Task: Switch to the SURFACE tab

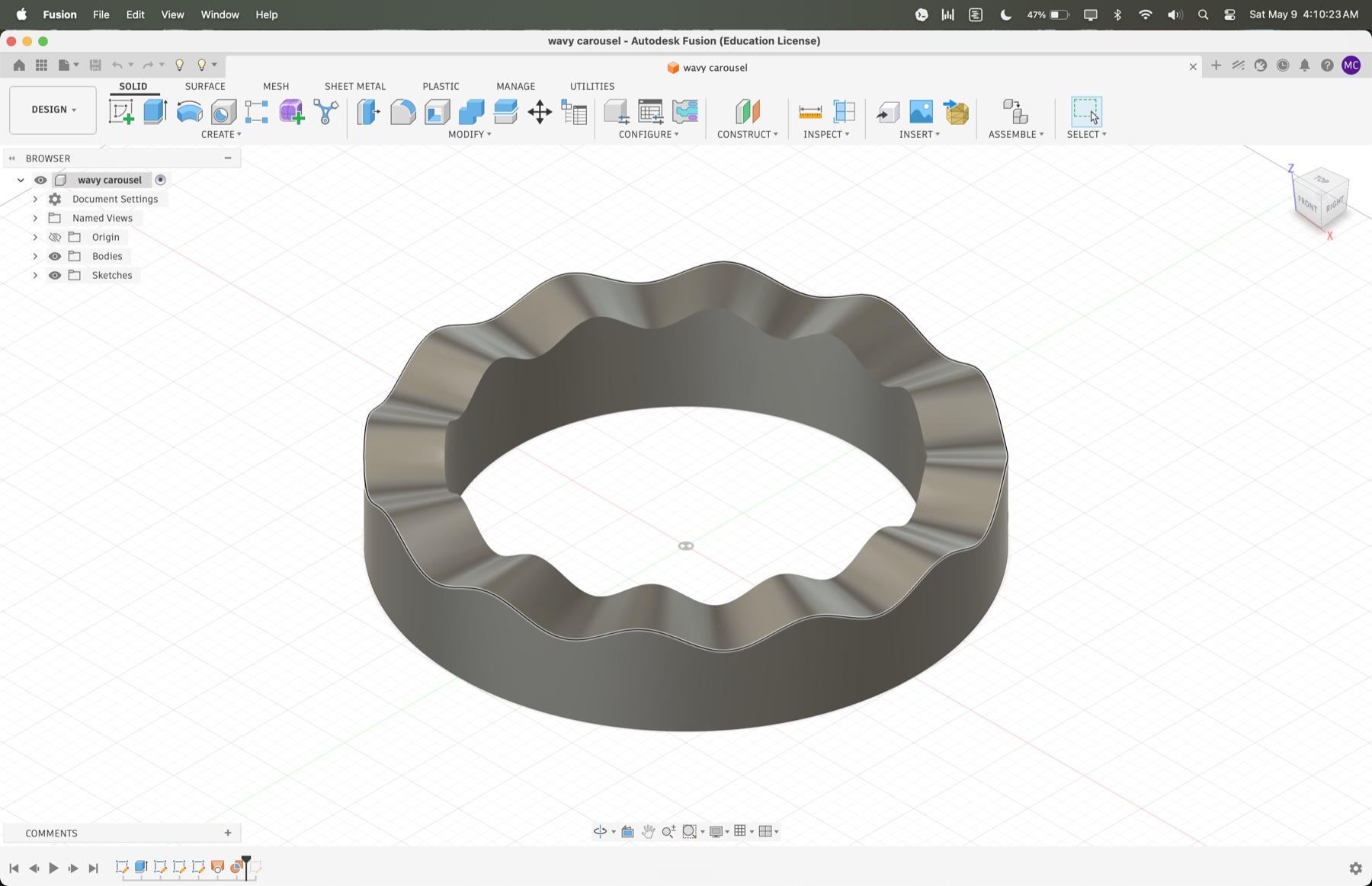Action: tap(205, 86)
